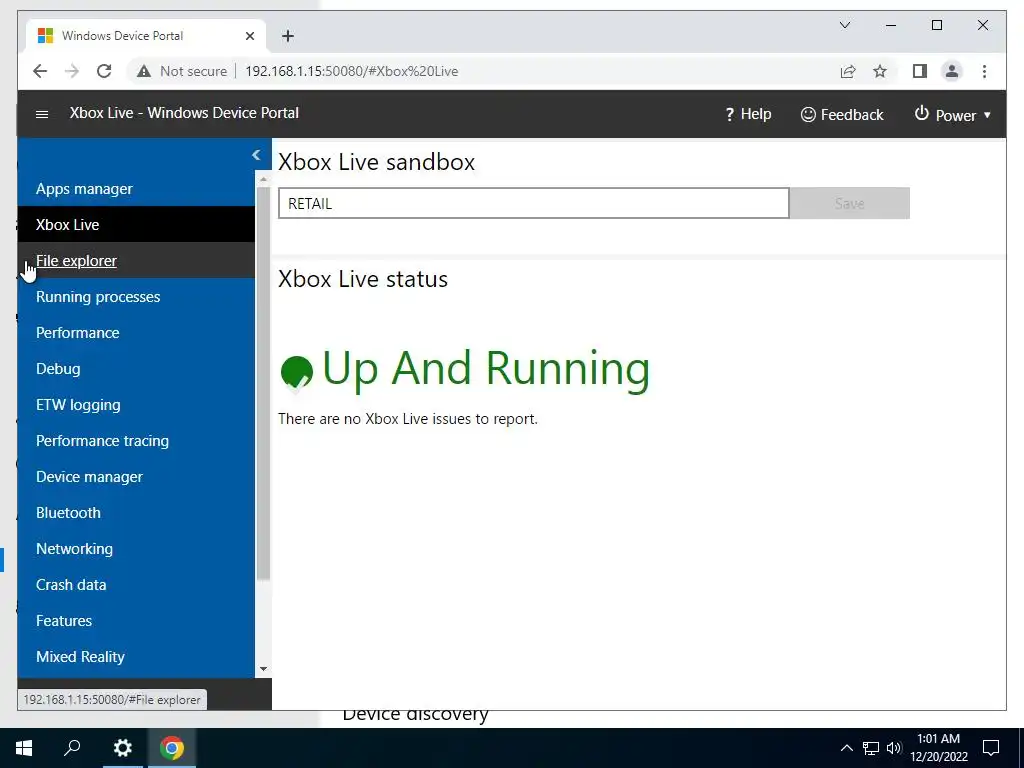Open the tab search dropdown chevron
1024x768 pixels.
(844, 25)
